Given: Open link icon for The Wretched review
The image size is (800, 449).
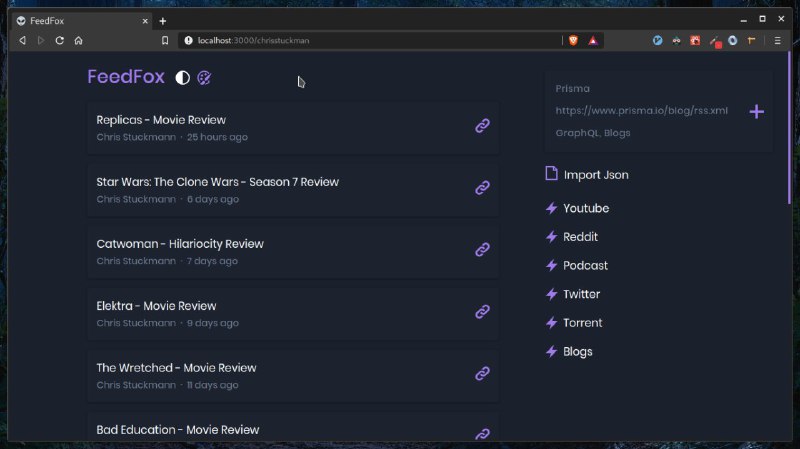Looking at the screenshot, I should coord(482,374).
